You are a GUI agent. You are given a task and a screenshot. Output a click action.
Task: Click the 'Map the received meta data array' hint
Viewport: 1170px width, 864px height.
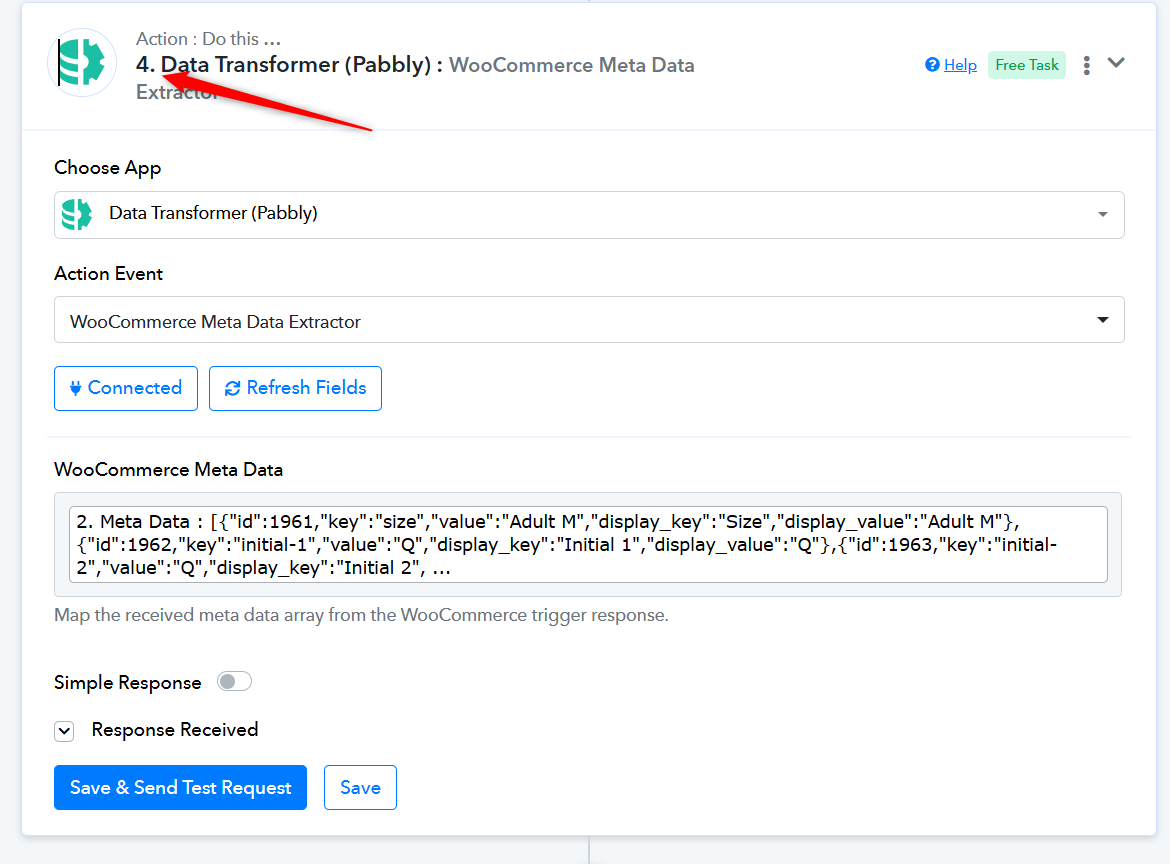pos(361,616)
